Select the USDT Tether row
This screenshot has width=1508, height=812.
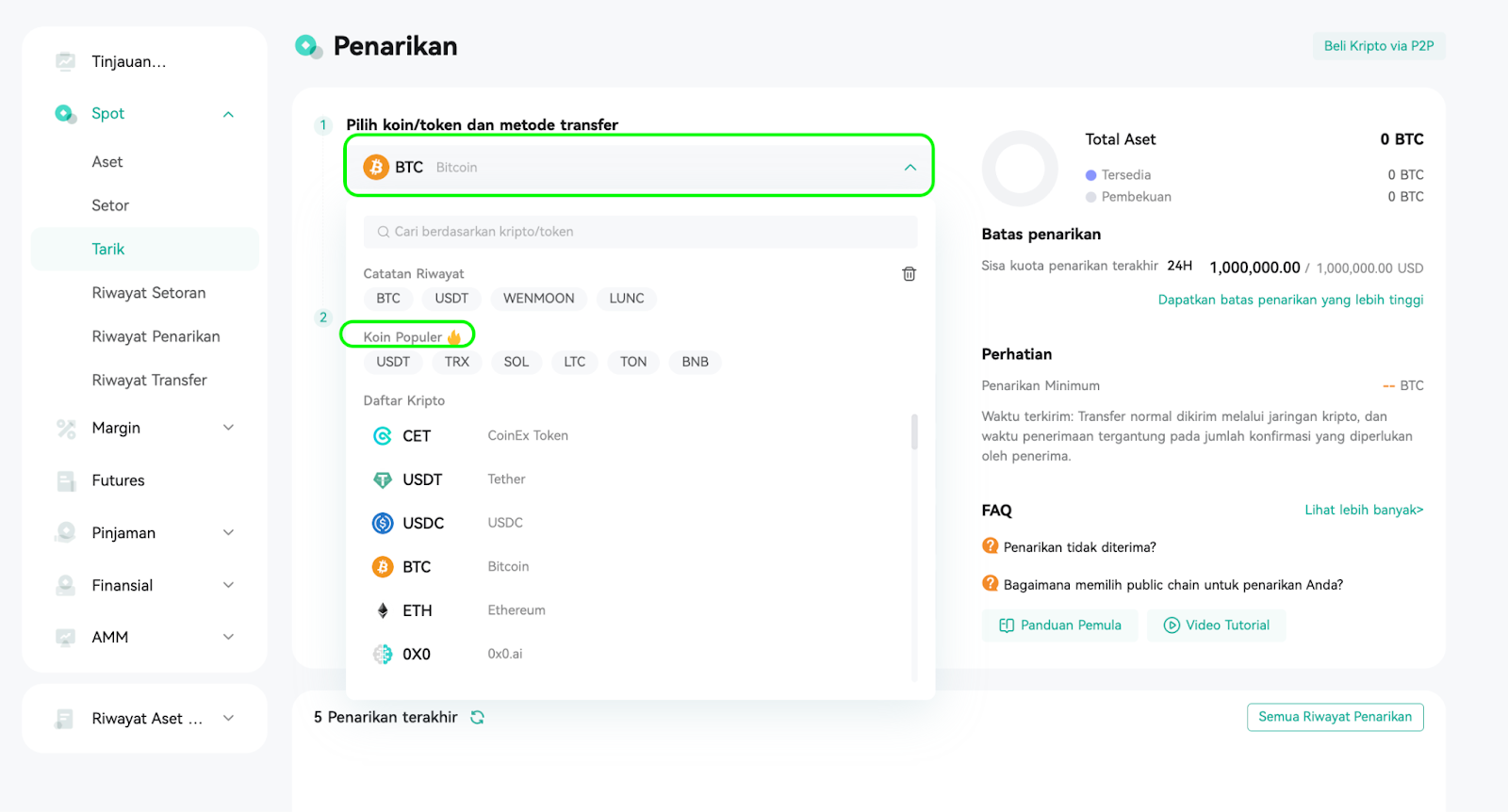click(637, 479)
